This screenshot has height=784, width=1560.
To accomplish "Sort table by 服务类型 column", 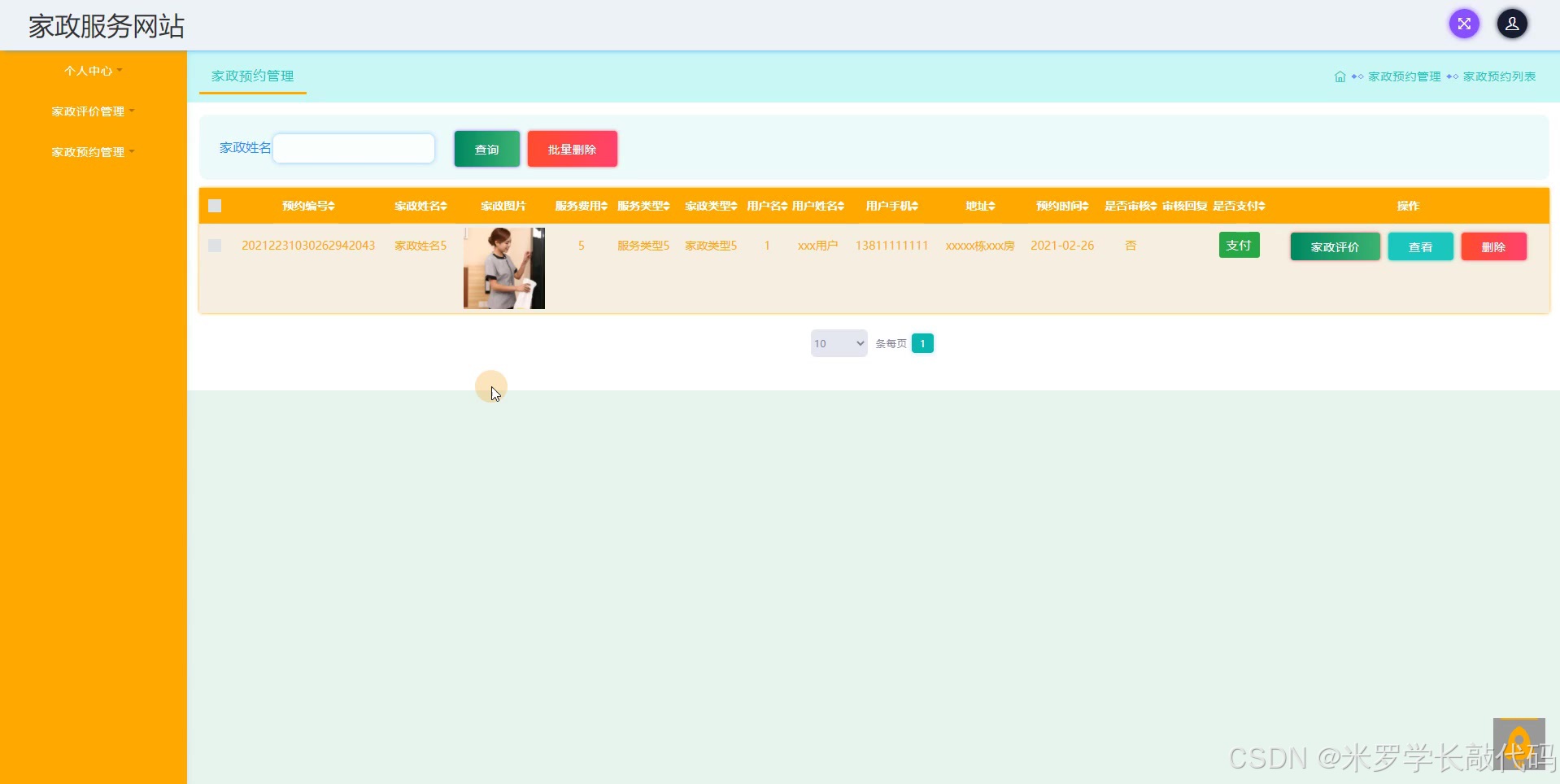I will [x=643, y=206].
